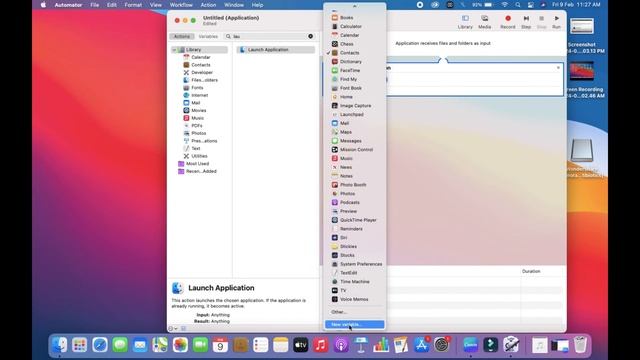Viewport: 640px width, 360px height.
Task: Remove the workflow action with X
Action: (558, 68)
